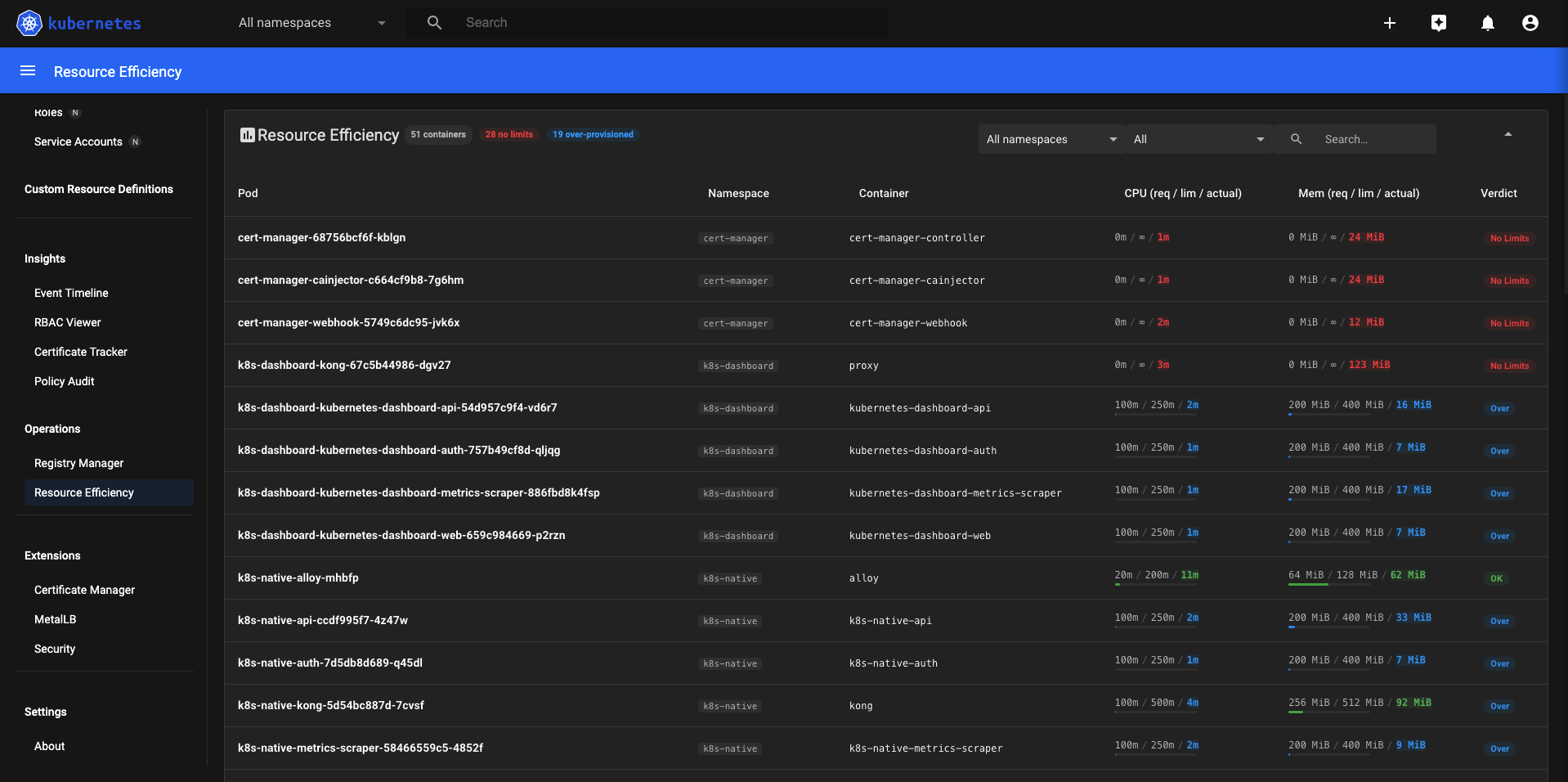
Task: Click the 123 MiB memory value for proxy
Action: coord(1369,365)
